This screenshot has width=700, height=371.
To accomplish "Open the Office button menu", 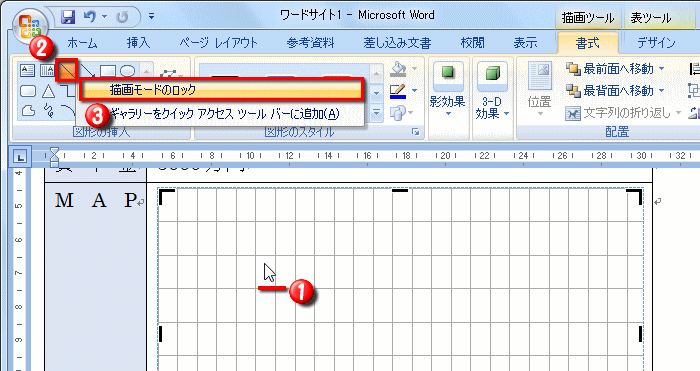I will click(29, 26).
